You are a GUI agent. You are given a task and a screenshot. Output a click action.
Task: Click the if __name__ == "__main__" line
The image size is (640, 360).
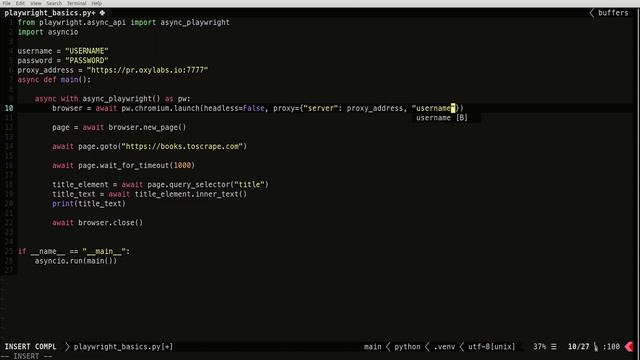click(73, 251)
